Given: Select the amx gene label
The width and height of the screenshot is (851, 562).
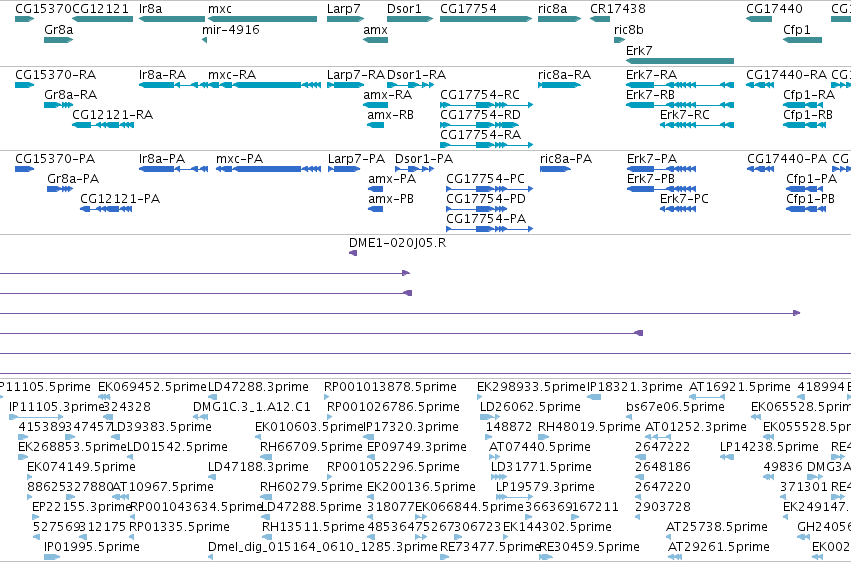Looking at the screenshot, I should click(x=375, y=30).
